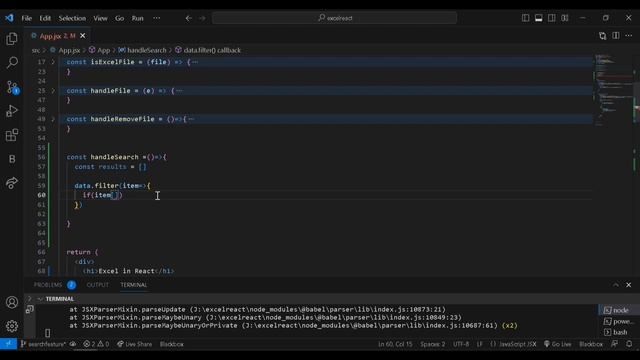640x360 pixels.
Task: Toggle primary side bar layout icon
Action: click(525, 18)
